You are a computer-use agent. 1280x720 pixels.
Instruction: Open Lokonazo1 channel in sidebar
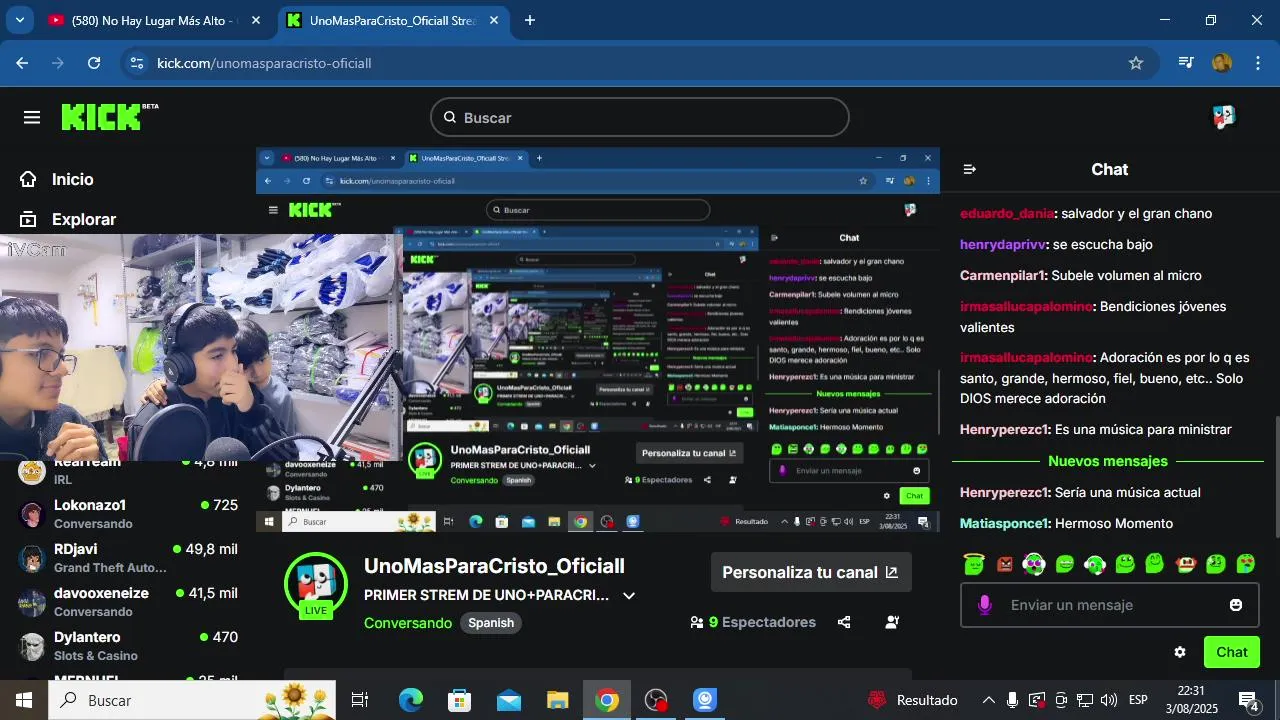(x=128, y=514)
